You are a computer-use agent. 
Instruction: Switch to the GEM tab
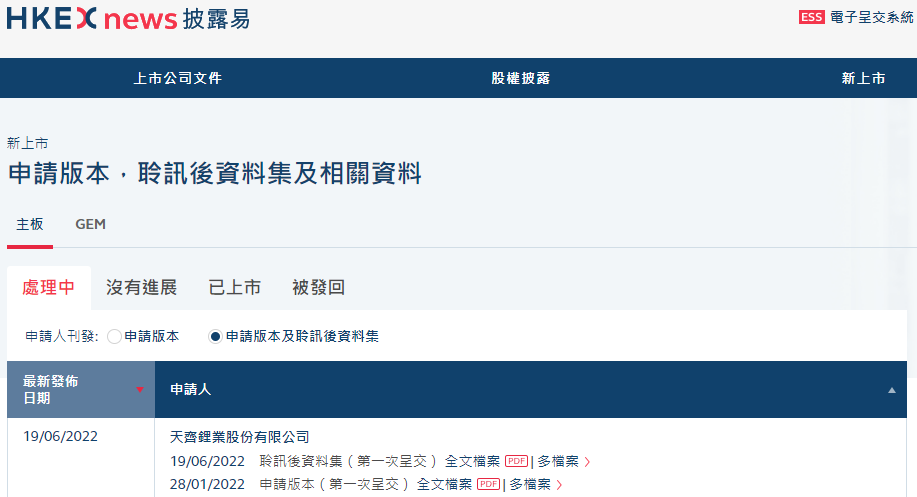tap(90, 224)
